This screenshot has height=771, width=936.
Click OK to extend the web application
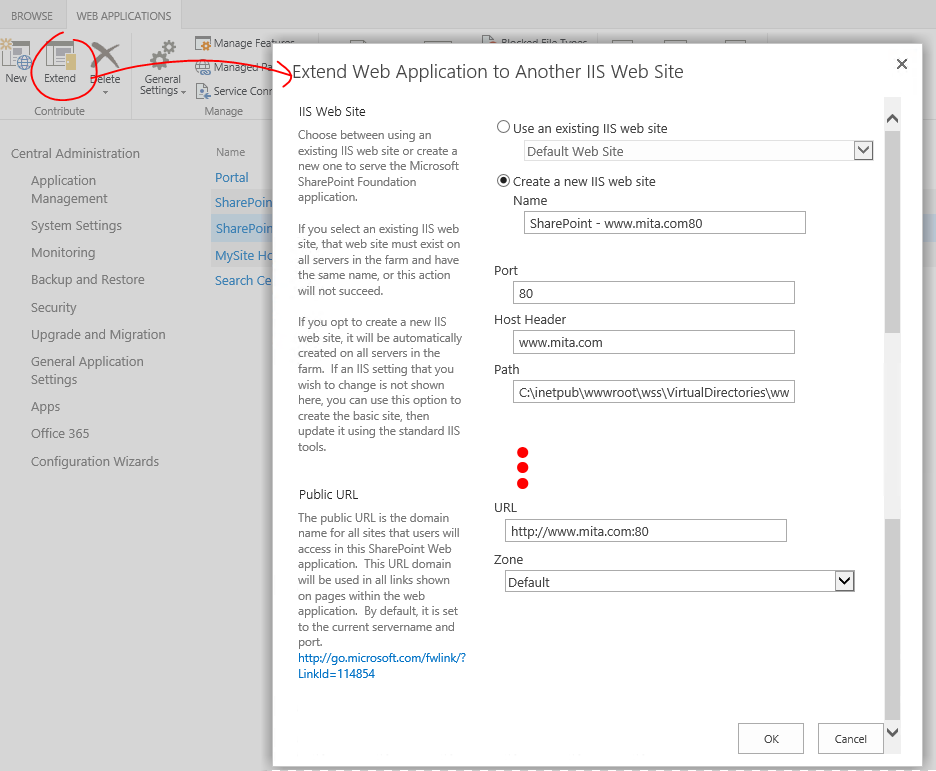click(x=770, y=738)
